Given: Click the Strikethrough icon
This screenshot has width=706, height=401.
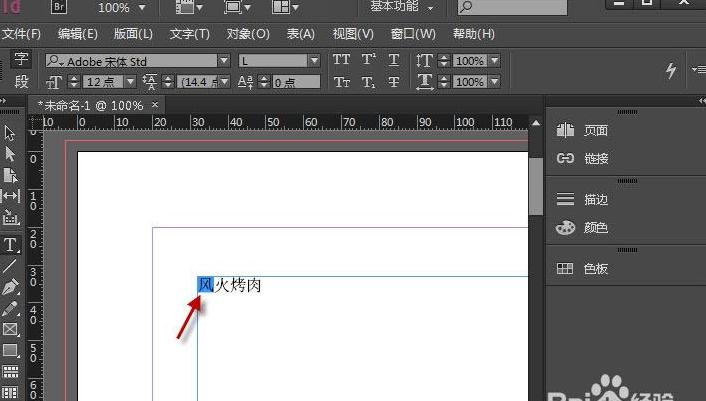Looking at the screenshot, I should pyautogui.click(x=394, y=81).
